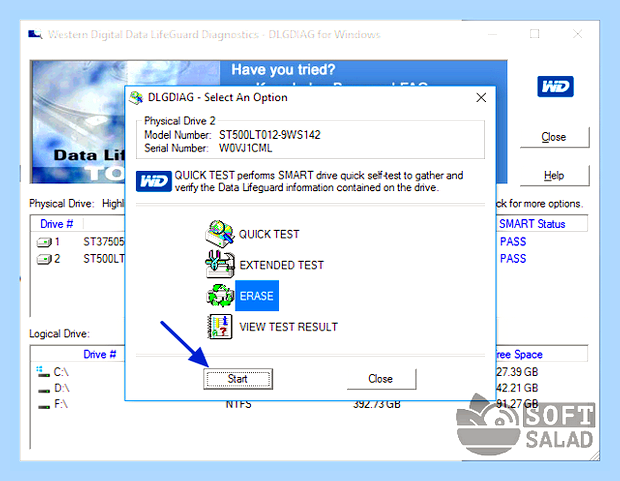Image resolution: width=620 pixels, height=481 pixels.
Task: Click drive 1 disk icon
Action: (x=44, y=242)
